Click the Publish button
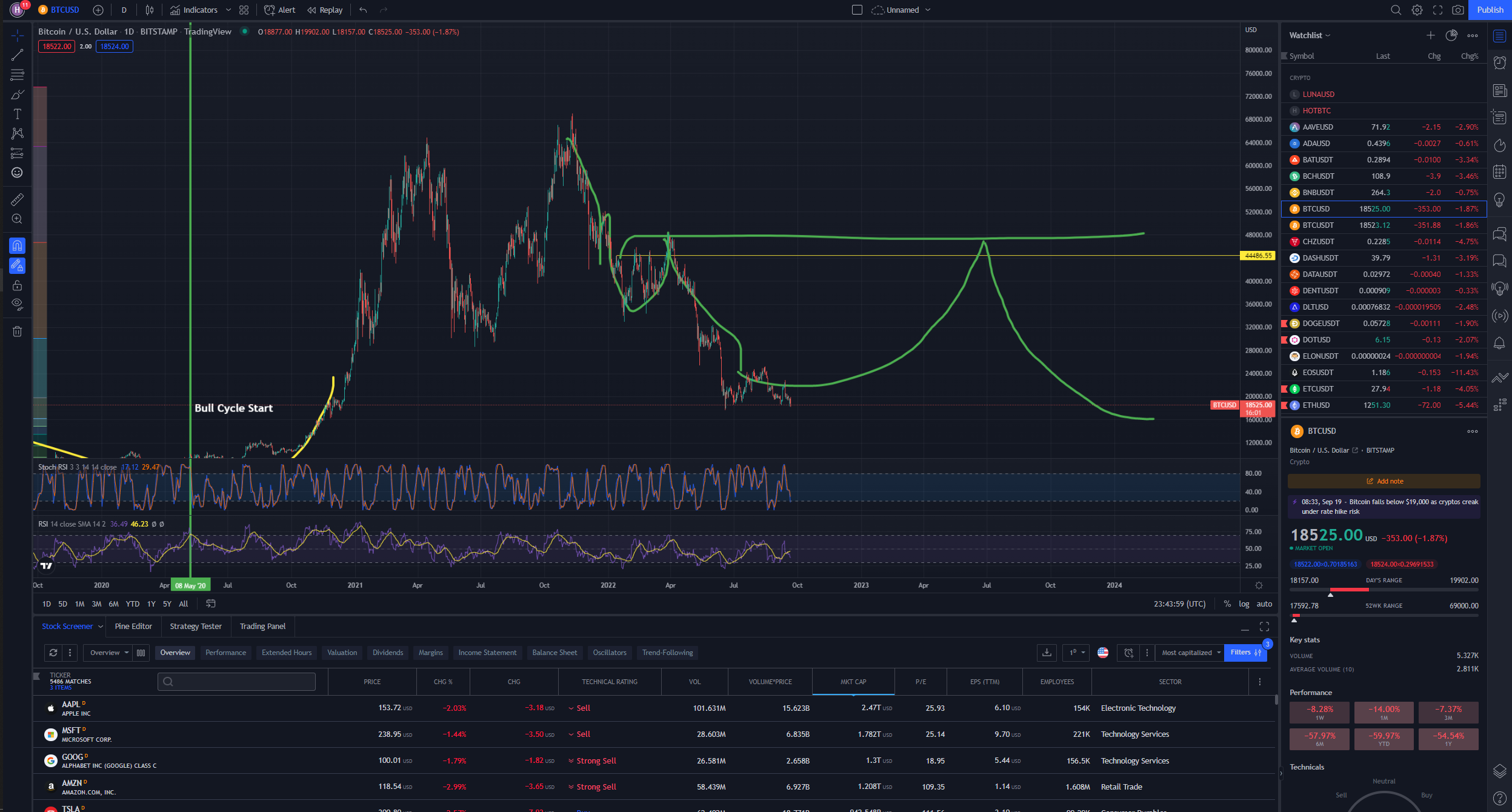The width and height of the screenshot is (1512, 812). [x=1490, y=10]
